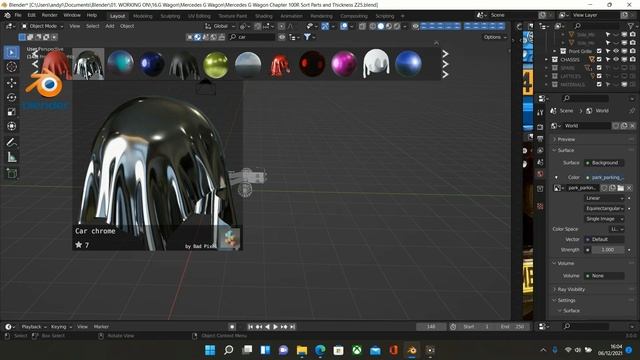
Task: Toggle CHASSIS collection checkbox
Action: point(599,60)
